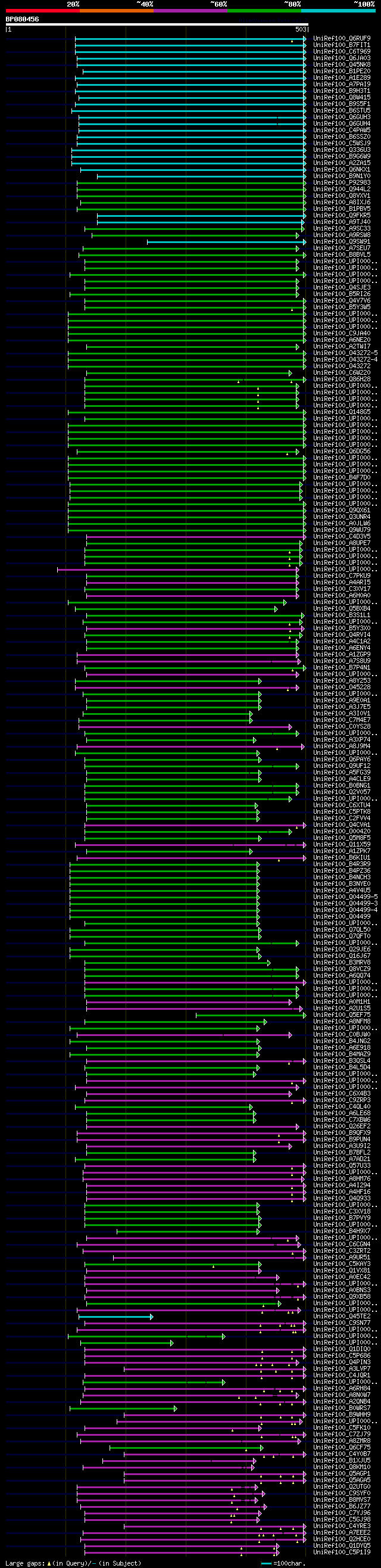The image size is (381, 1568).
Task: Open hit UniRef100_Q6RUF9
Action: (342, 38)
